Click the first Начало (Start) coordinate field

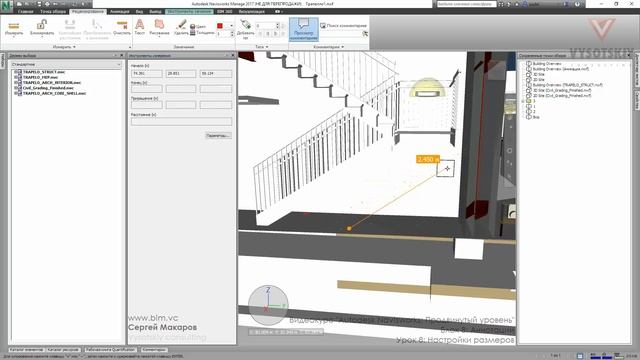pos(147,73)
